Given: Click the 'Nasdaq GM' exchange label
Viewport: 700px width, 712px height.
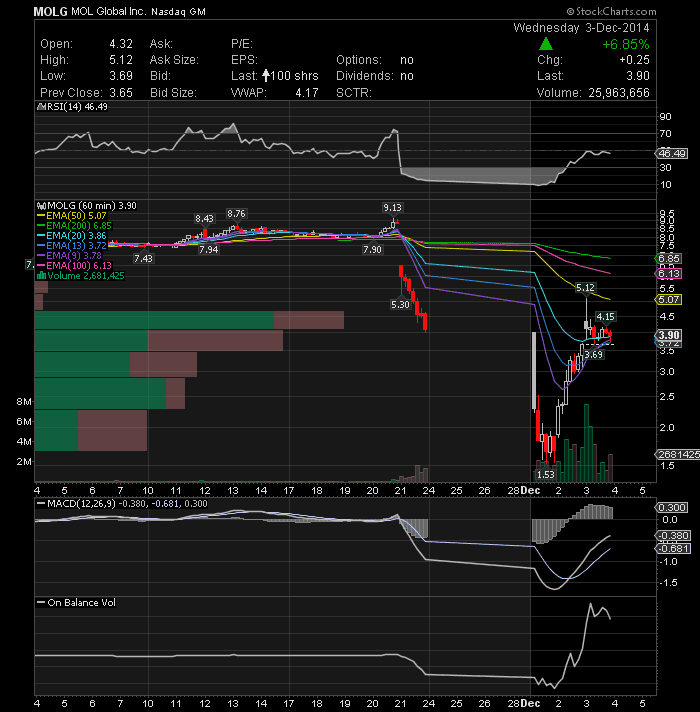Looking at the screenshot, I should [178, 12].
